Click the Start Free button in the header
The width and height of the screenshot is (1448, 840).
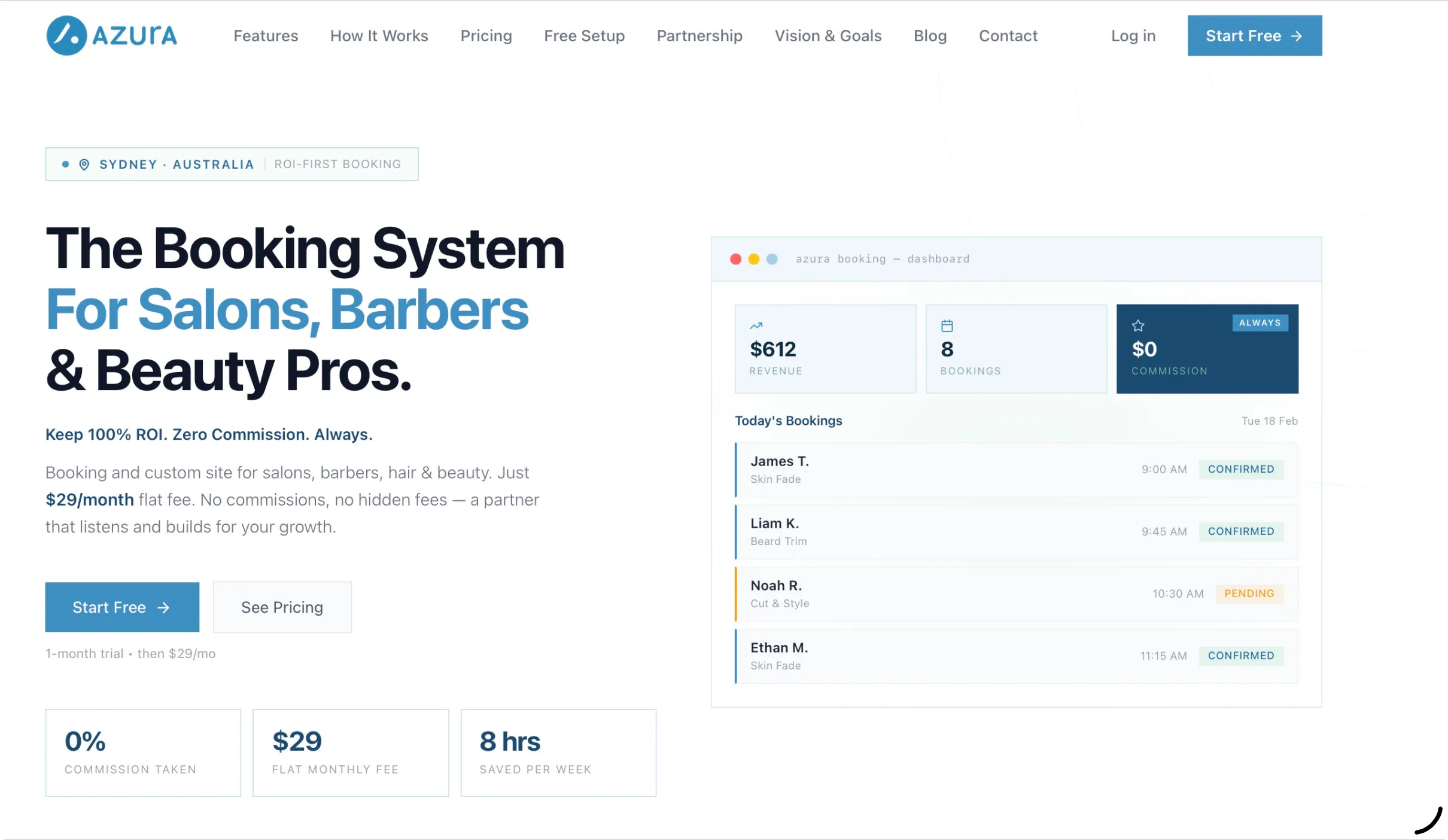click(1255, 36)
